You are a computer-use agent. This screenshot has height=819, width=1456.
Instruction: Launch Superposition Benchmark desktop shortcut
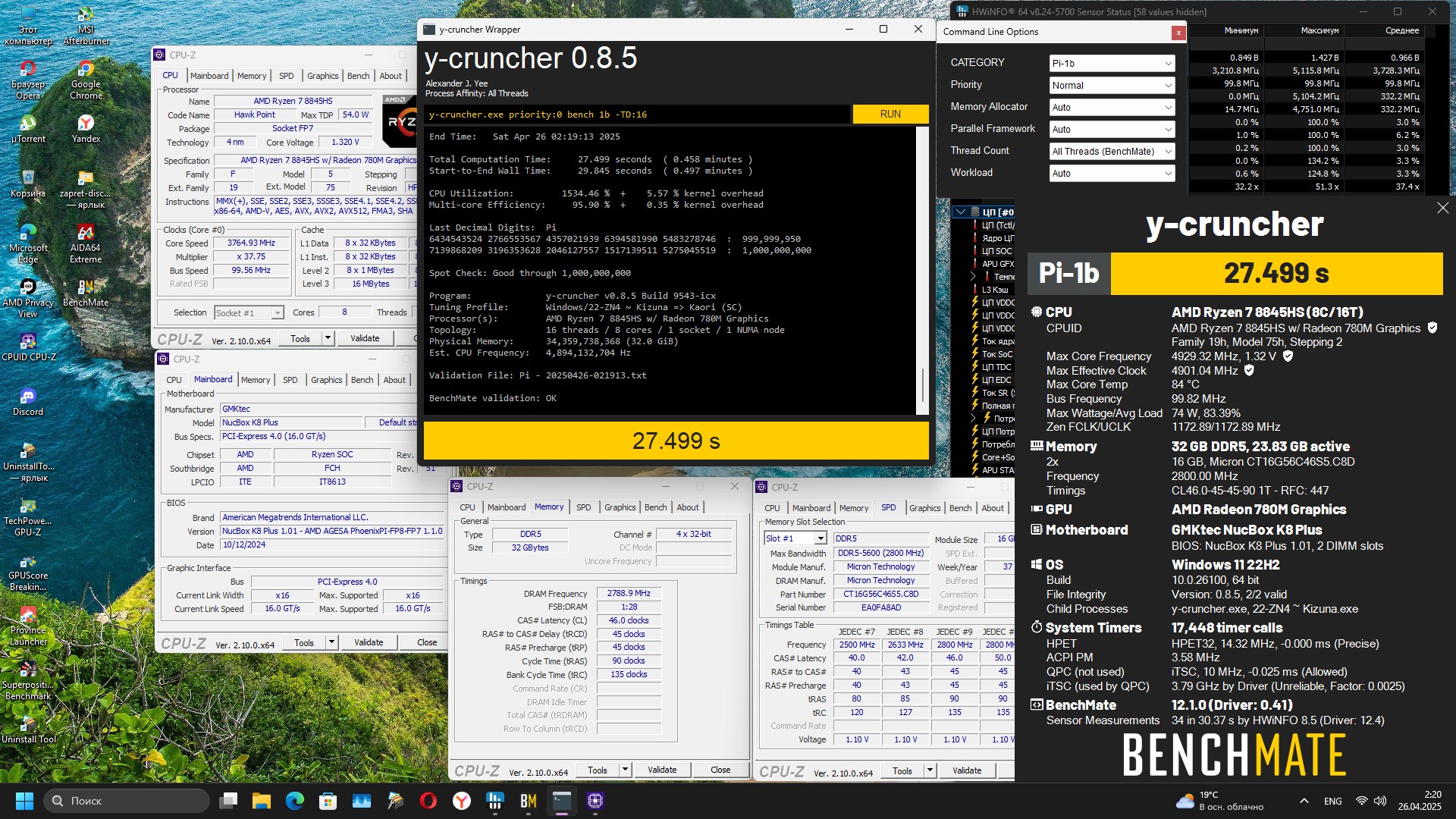(x=28, y=680)
